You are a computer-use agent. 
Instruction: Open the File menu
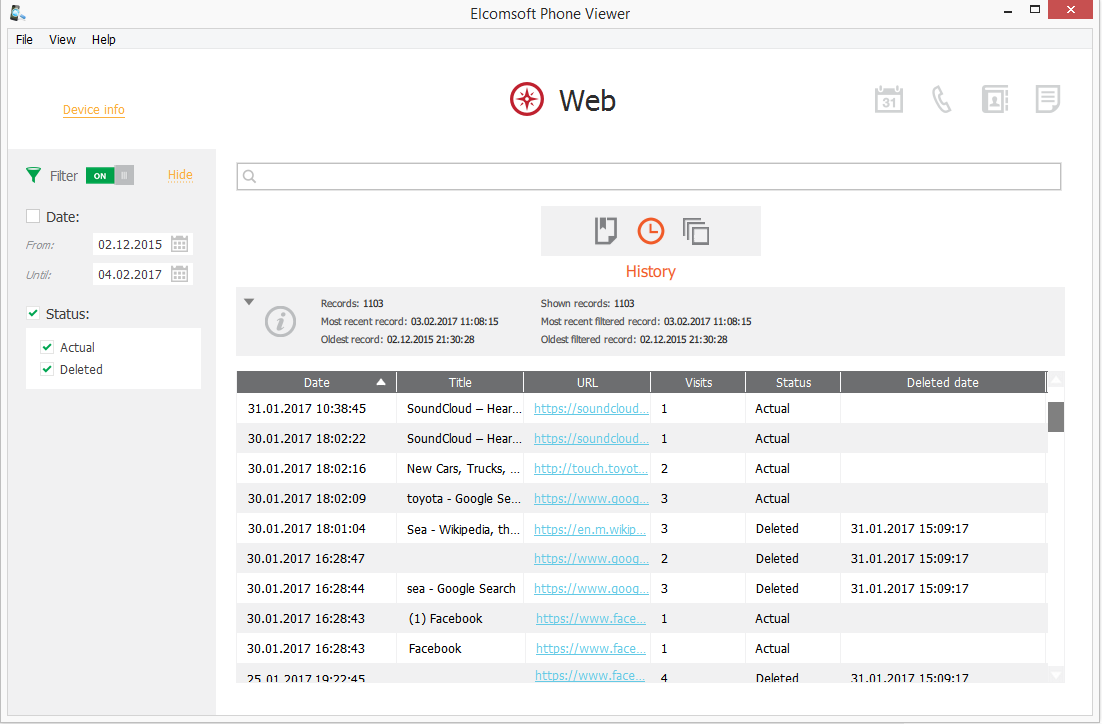24,39
